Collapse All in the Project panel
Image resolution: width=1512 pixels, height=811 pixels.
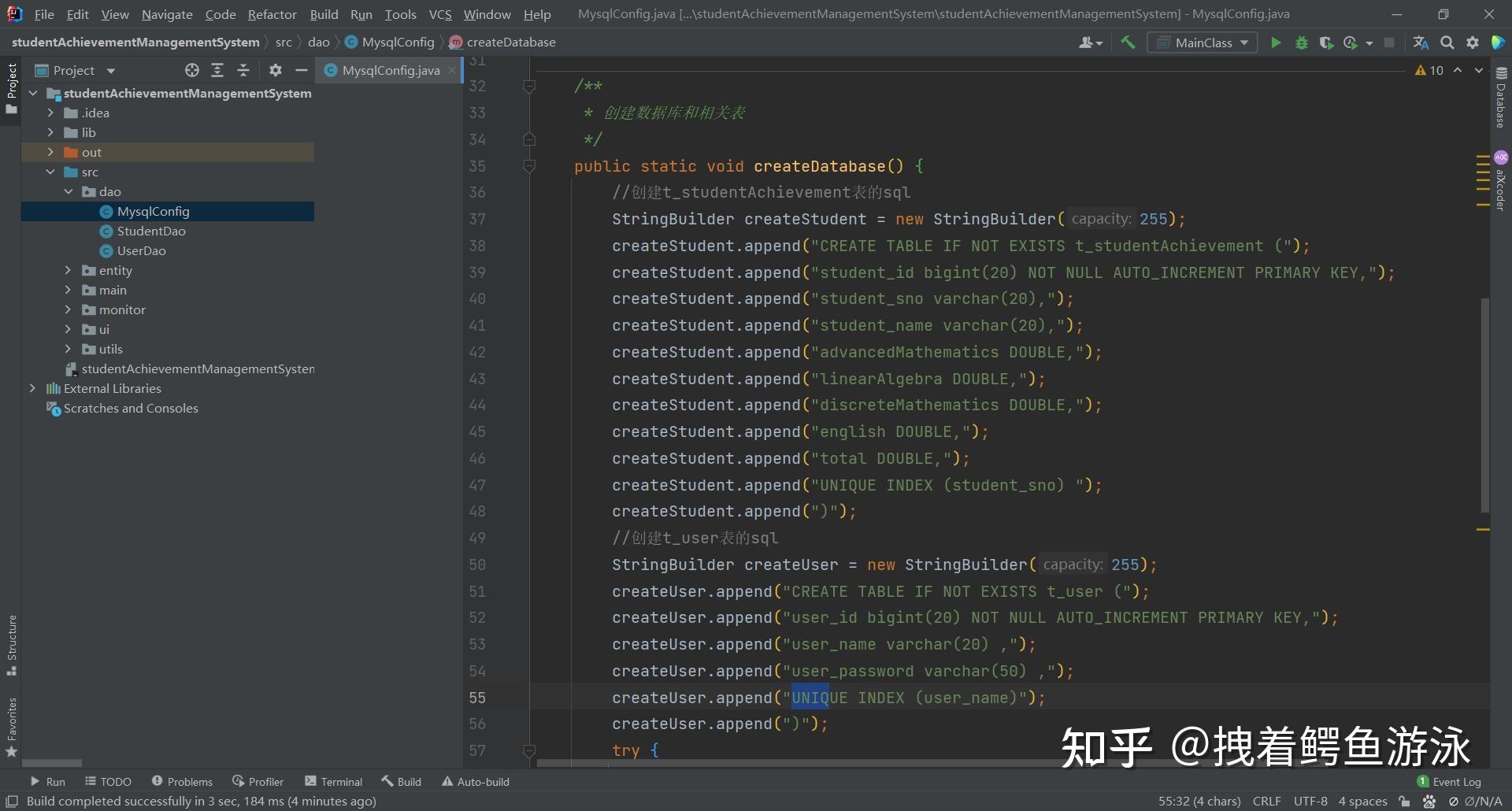click(243, 70)
